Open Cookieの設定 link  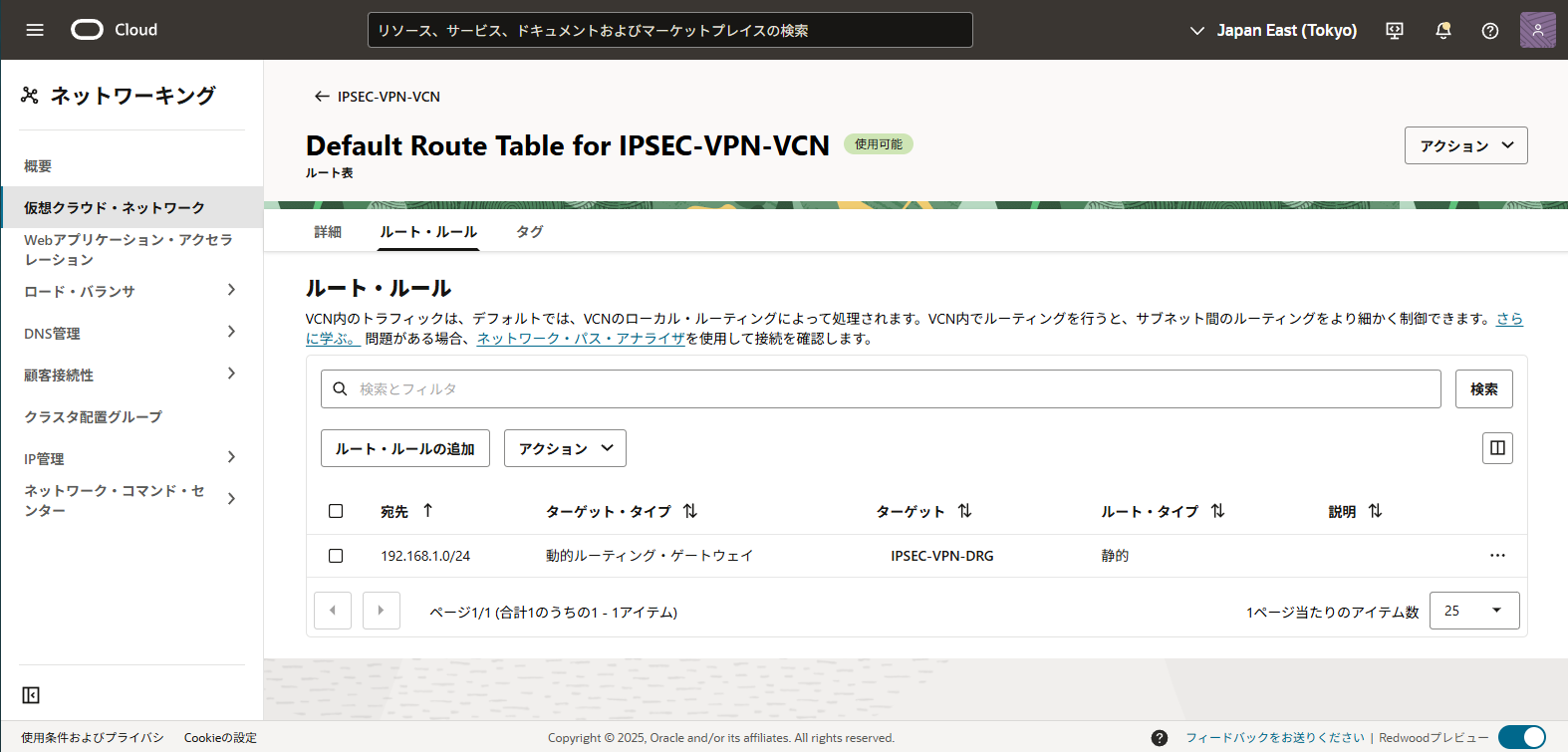click(x=220, y=738)
